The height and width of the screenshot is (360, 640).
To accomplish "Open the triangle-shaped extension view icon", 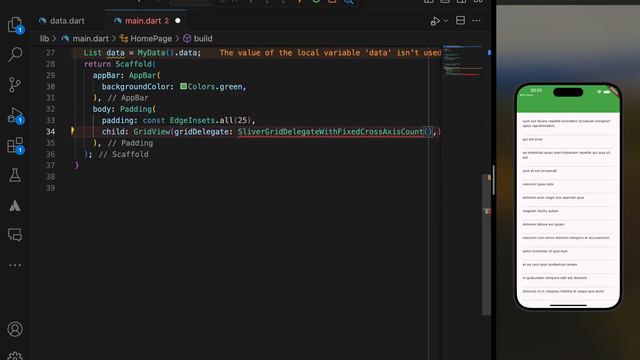I will point(15,205).
